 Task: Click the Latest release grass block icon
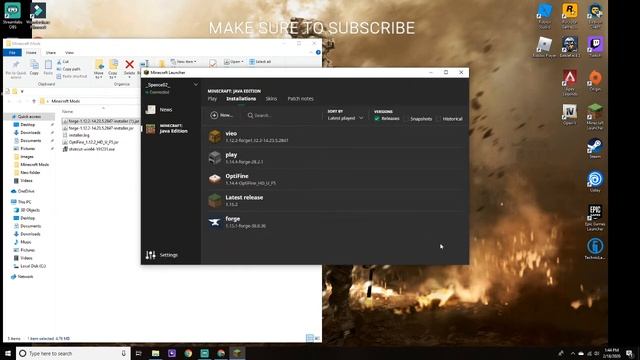click(x=215, y=200)
